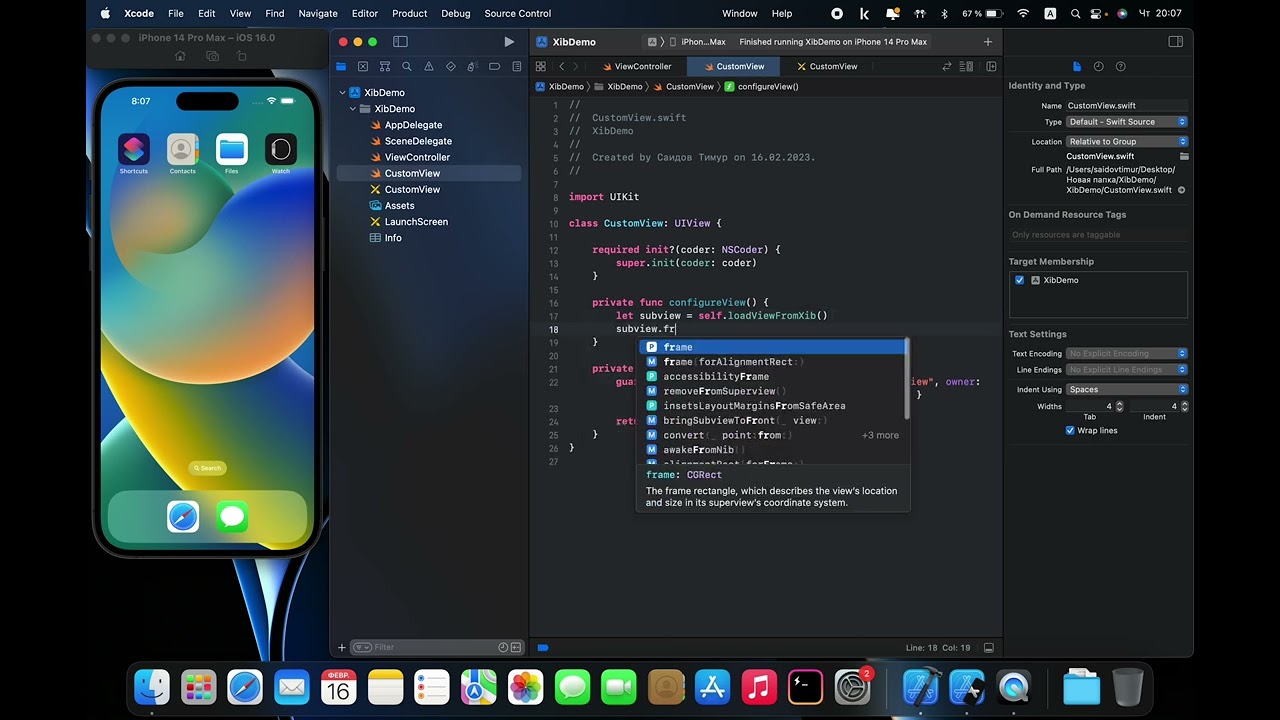Screen dimensions: 1280x720
Task: Open the breakpoint navigator
Action: [x=494, y=66]
